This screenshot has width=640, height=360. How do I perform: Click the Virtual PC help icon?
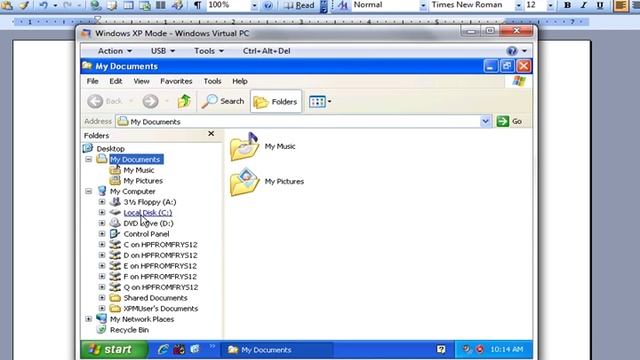click(x=512, y=51)
